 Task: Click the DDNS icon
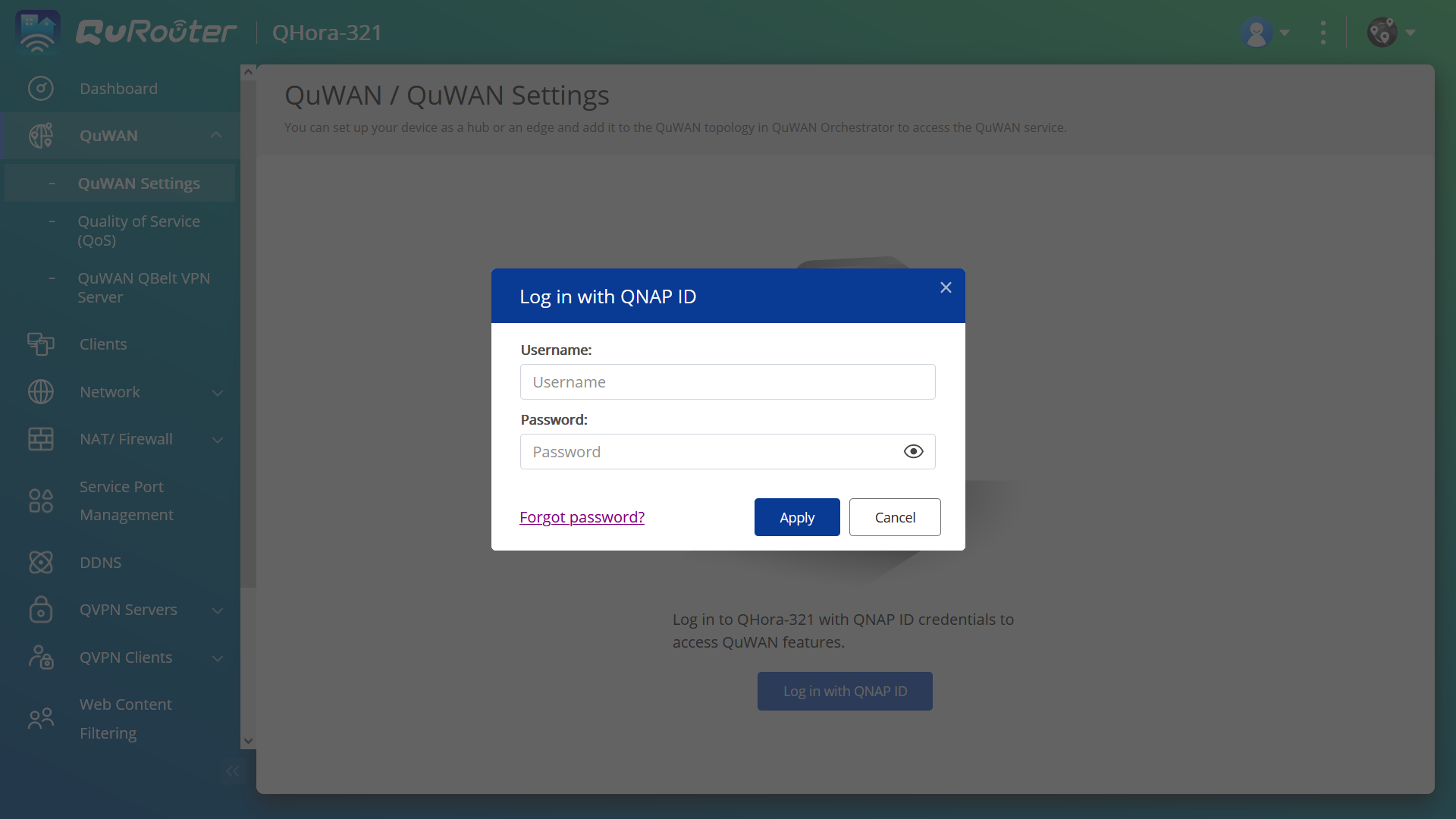[41, 563]
